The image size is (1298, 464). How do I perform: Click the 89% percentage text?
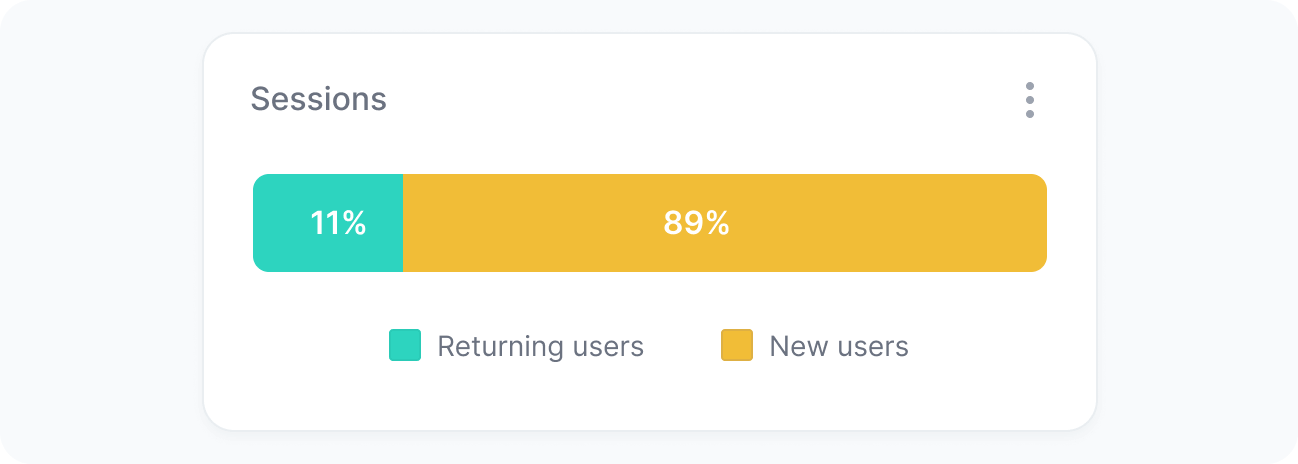point(696,223)
